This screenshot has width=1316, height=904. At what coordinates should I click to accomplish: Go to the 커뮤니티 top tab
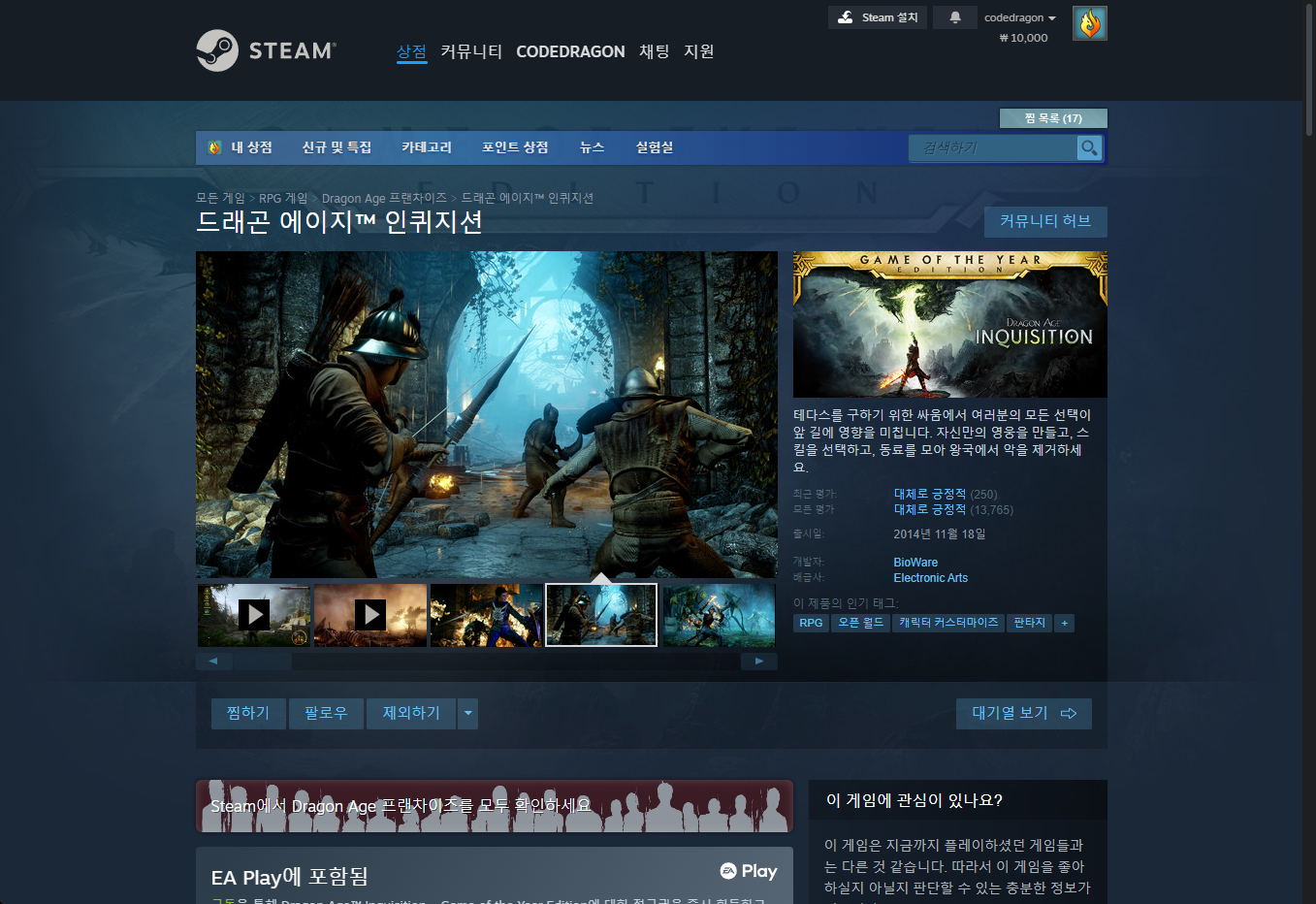471,51
